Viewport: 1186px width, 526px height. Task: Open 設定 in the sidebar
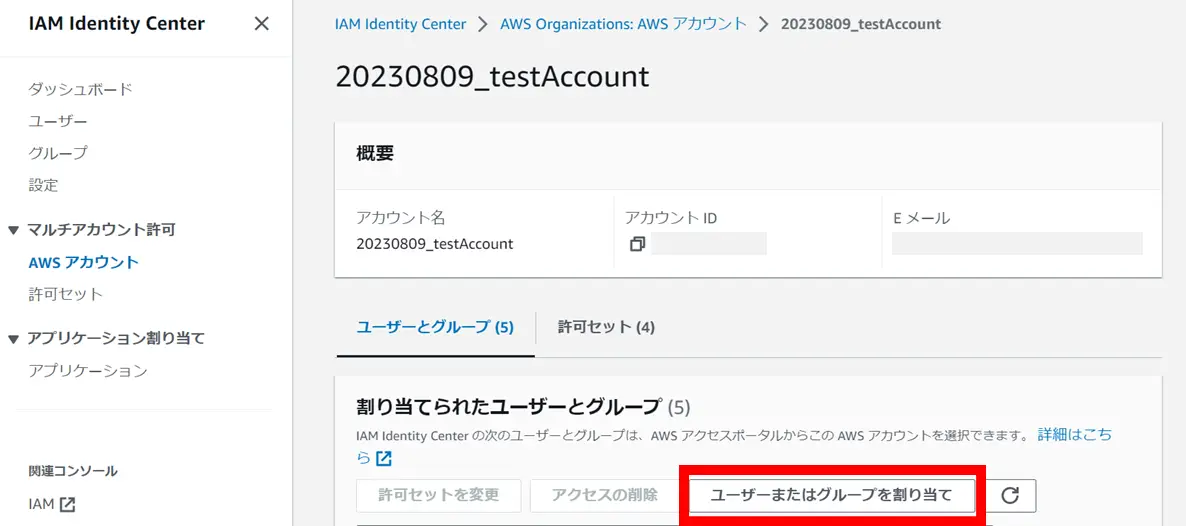coord(43,185)
